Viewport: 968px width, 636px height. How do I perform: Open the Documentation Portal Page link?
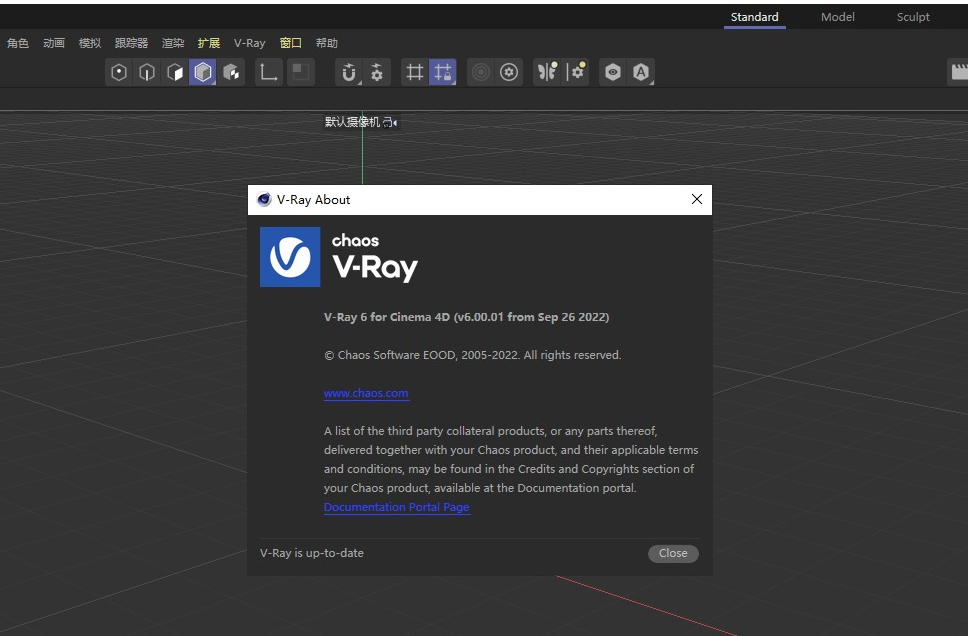pos(396,507)
